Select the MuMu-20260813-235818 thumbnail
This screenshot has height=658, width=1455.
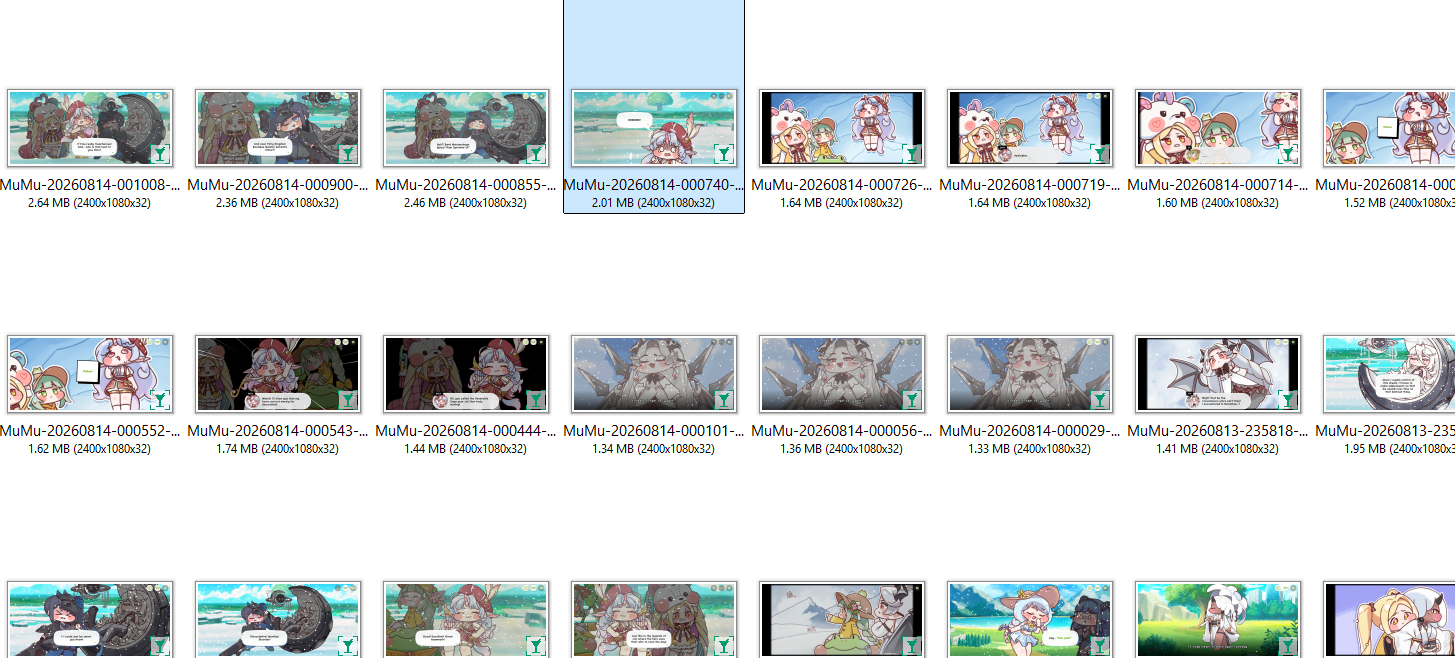pyautogui.click(x=1218, y=374)
